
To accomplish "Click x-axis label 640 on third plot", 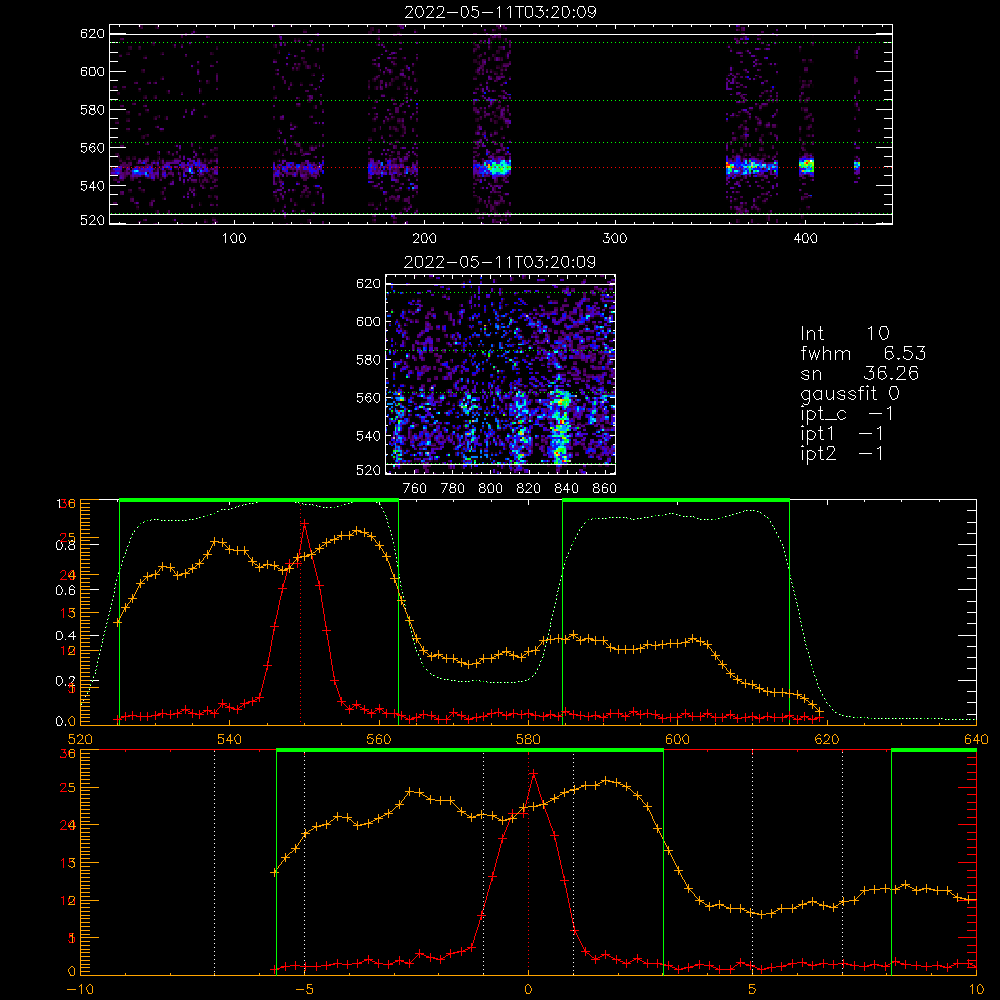I will coord(976,739).
